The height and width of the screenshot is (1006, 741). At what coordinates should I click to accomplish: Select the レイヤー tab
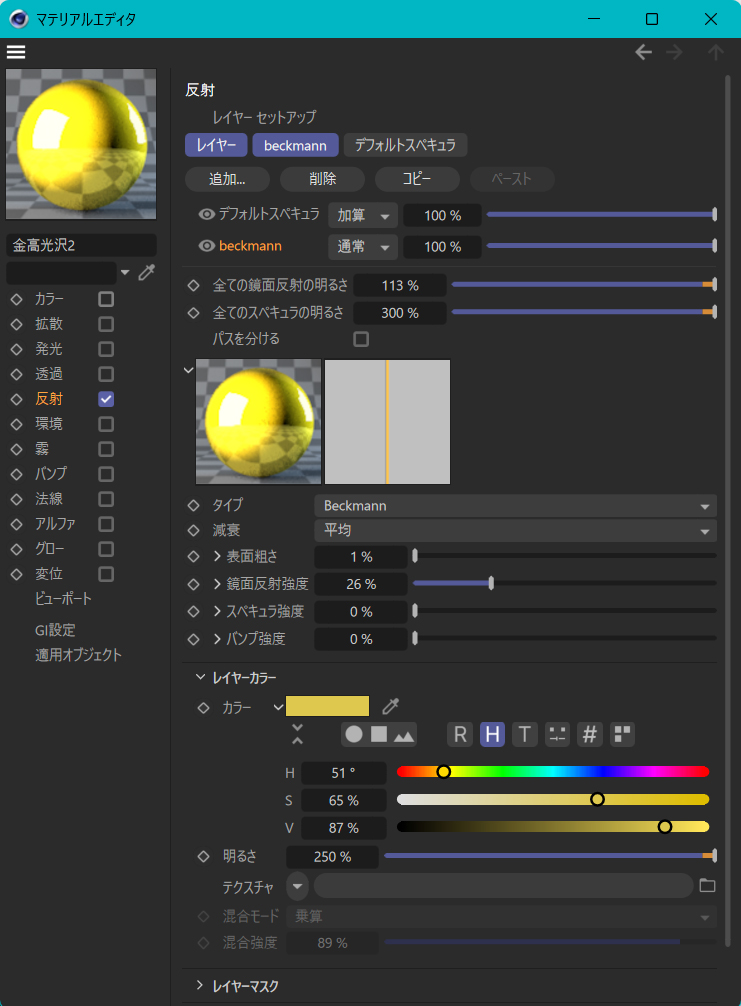(x=216, y=145)
